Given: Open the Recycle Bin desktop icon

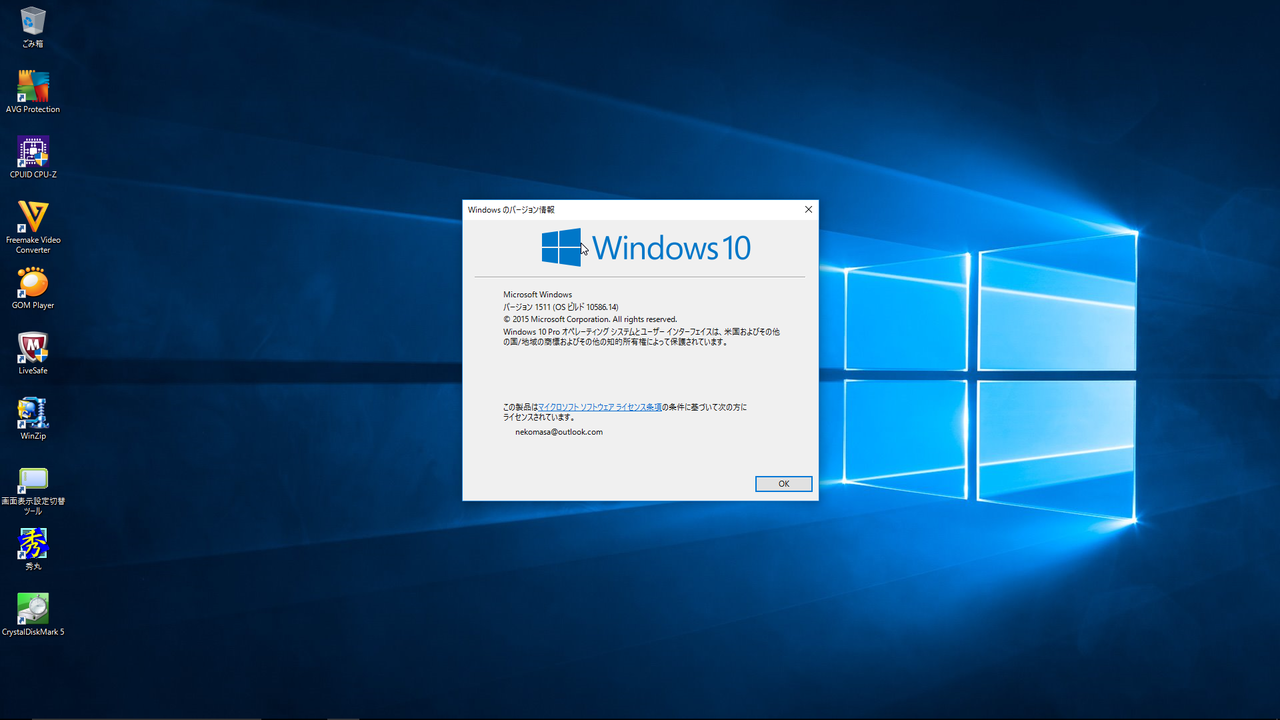Looking at the screenshot, I should click(x=33, y=27).
